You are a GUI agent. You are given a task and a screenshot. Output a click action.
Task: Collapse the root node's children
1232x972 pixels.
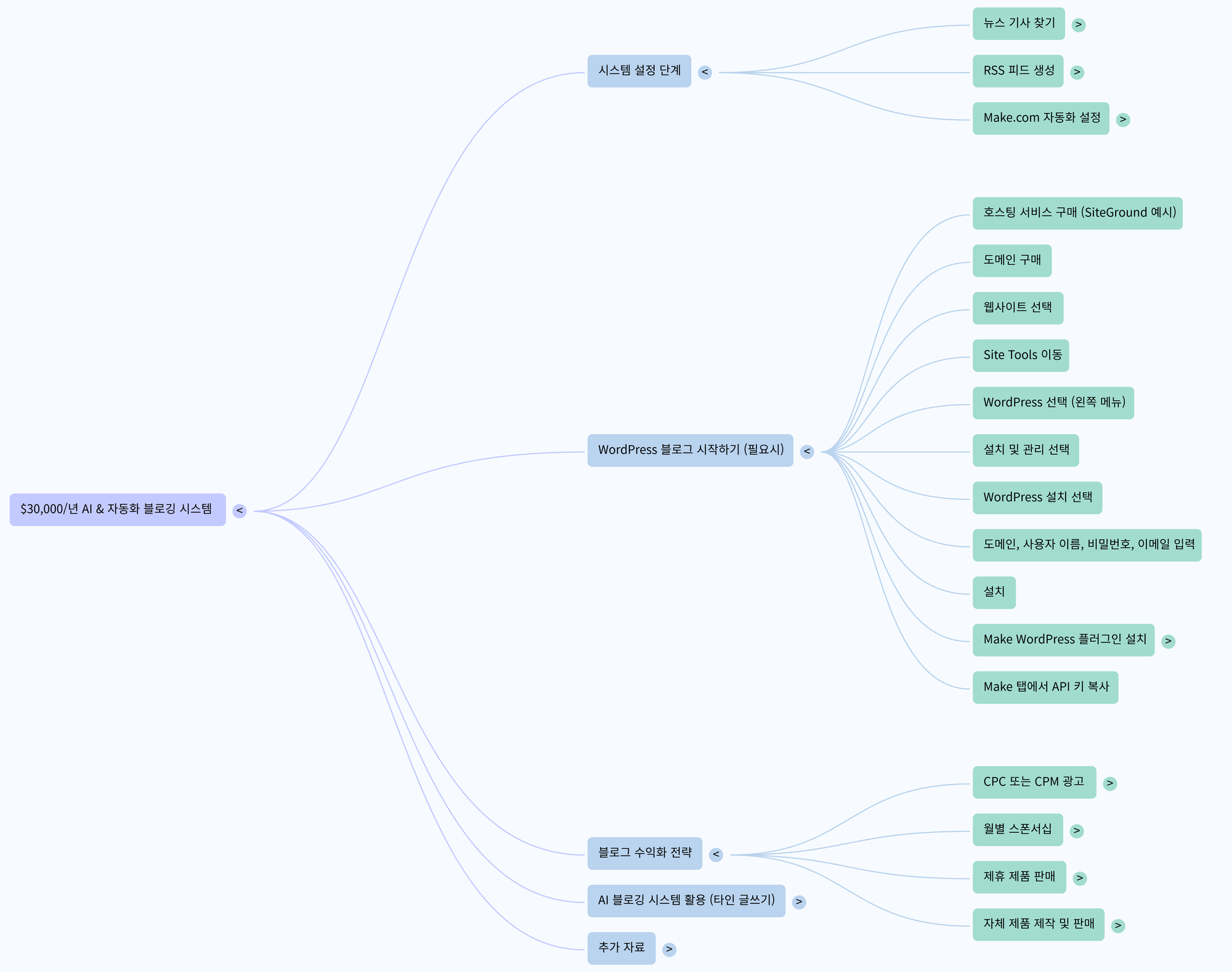click(240, 511)
